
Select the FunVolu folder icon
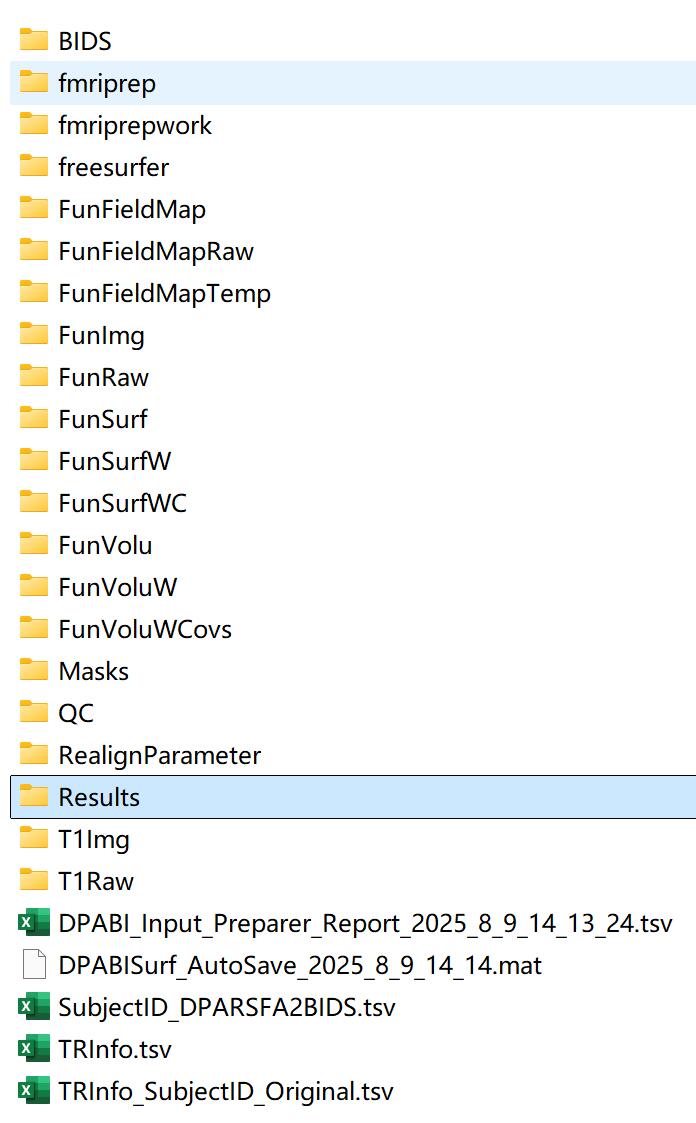34,544
